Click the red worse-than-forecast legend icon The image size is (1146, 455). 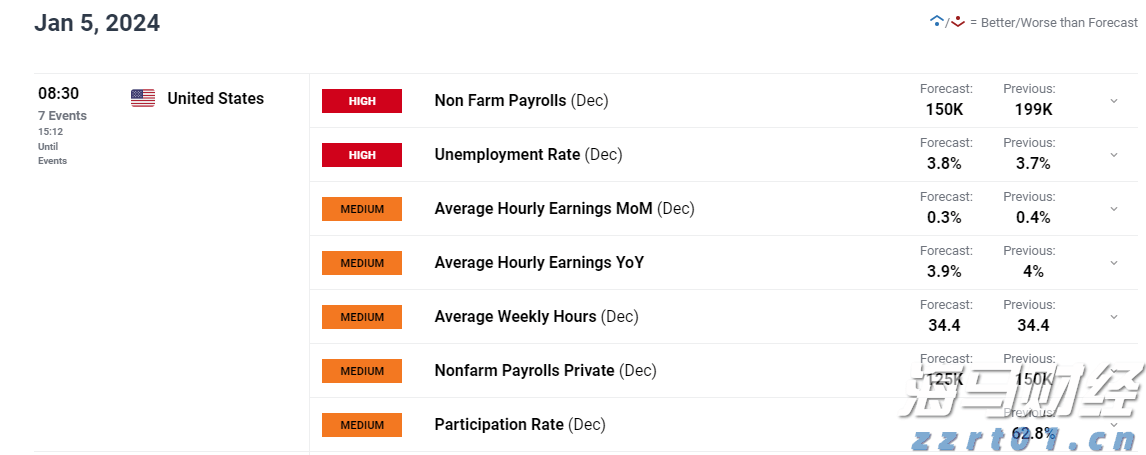point(957,21)
